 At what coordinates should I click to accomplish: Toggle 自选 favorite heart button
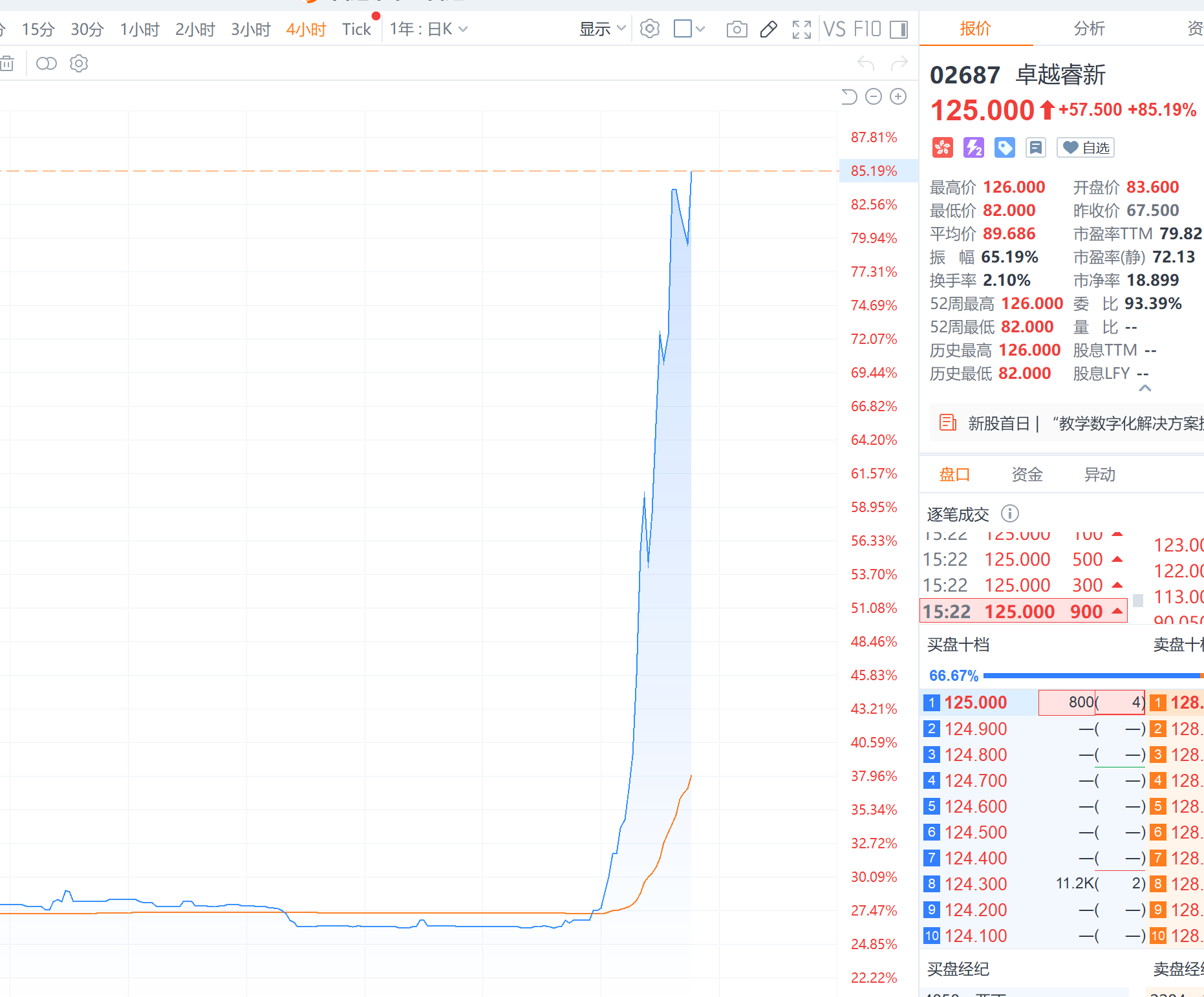tap(1086, 147)
